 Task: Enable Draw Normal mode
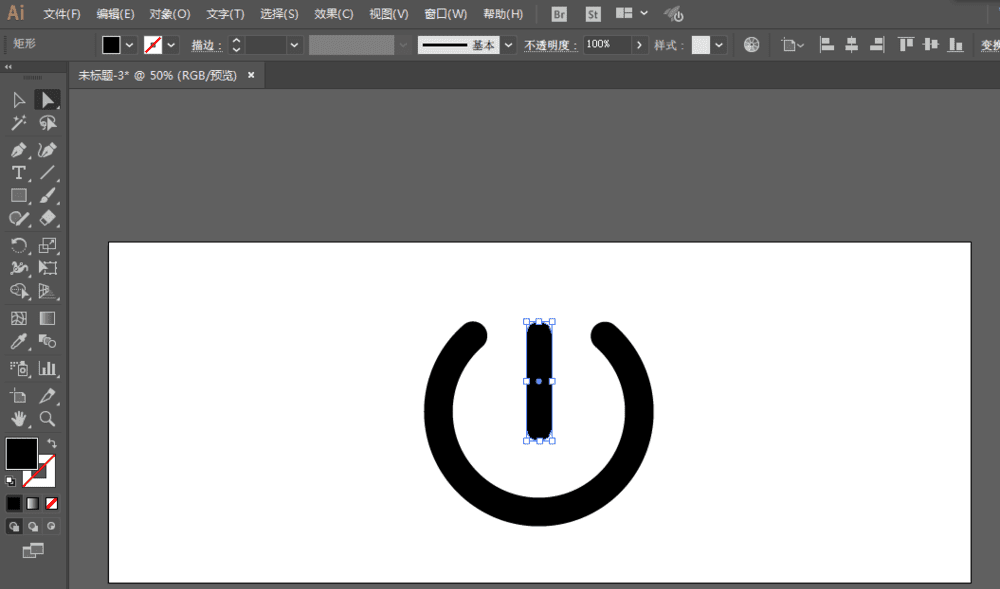[x=13, y=527]
